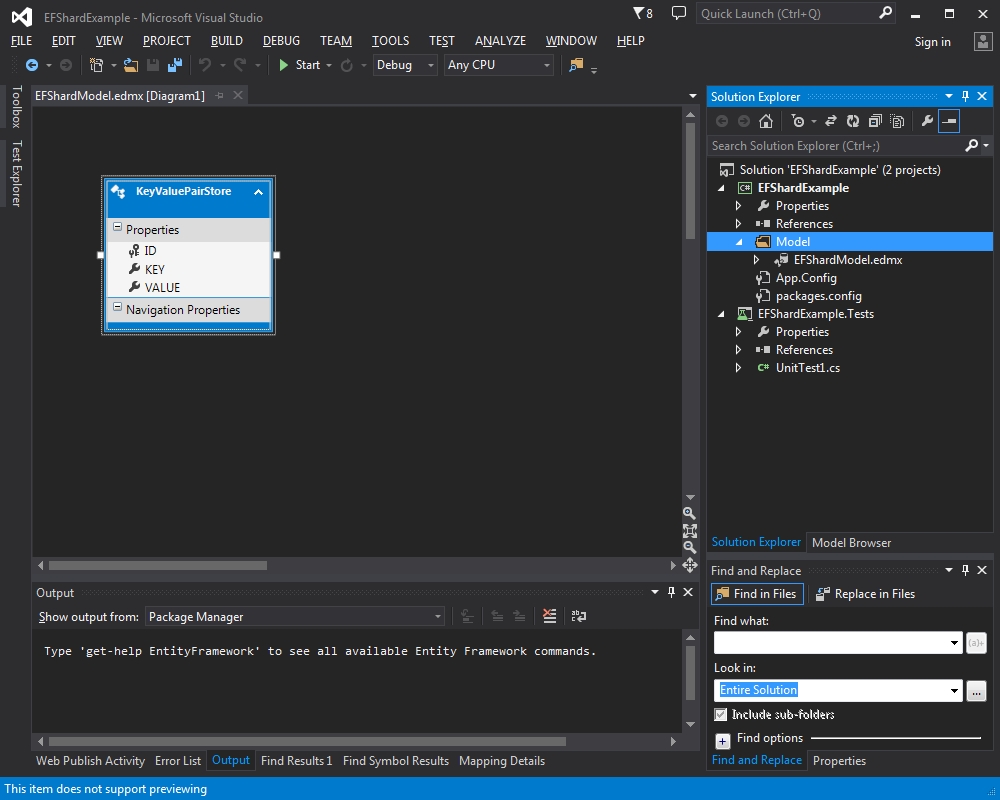Click the New Project toolbar icon
Viewport: 1000px width, 800px height.
point(96,65)
